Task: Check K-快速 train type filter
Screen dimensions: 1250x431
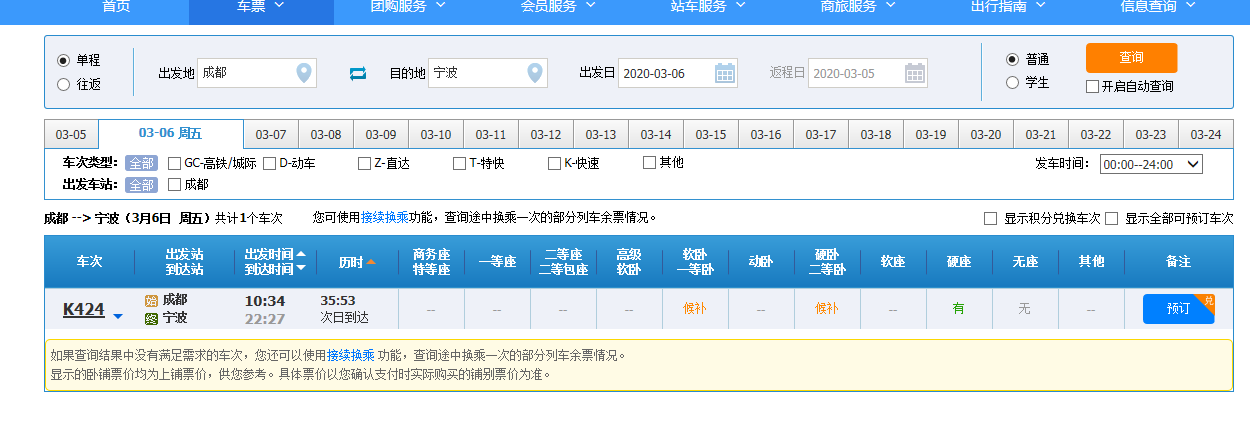Action: pos(555,163)
